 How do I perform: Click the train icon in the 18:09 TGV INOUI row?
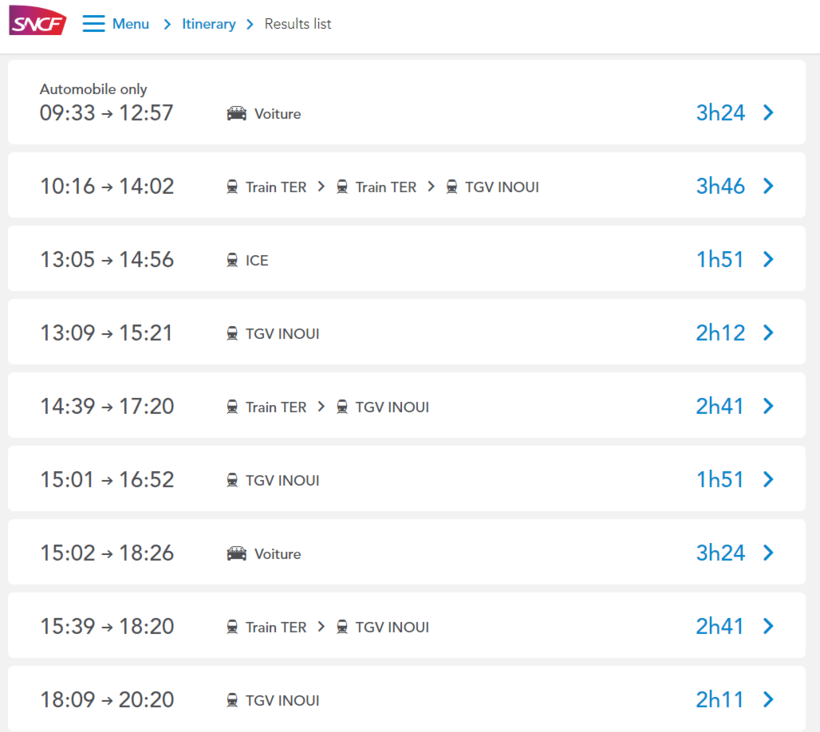point(233,701)
